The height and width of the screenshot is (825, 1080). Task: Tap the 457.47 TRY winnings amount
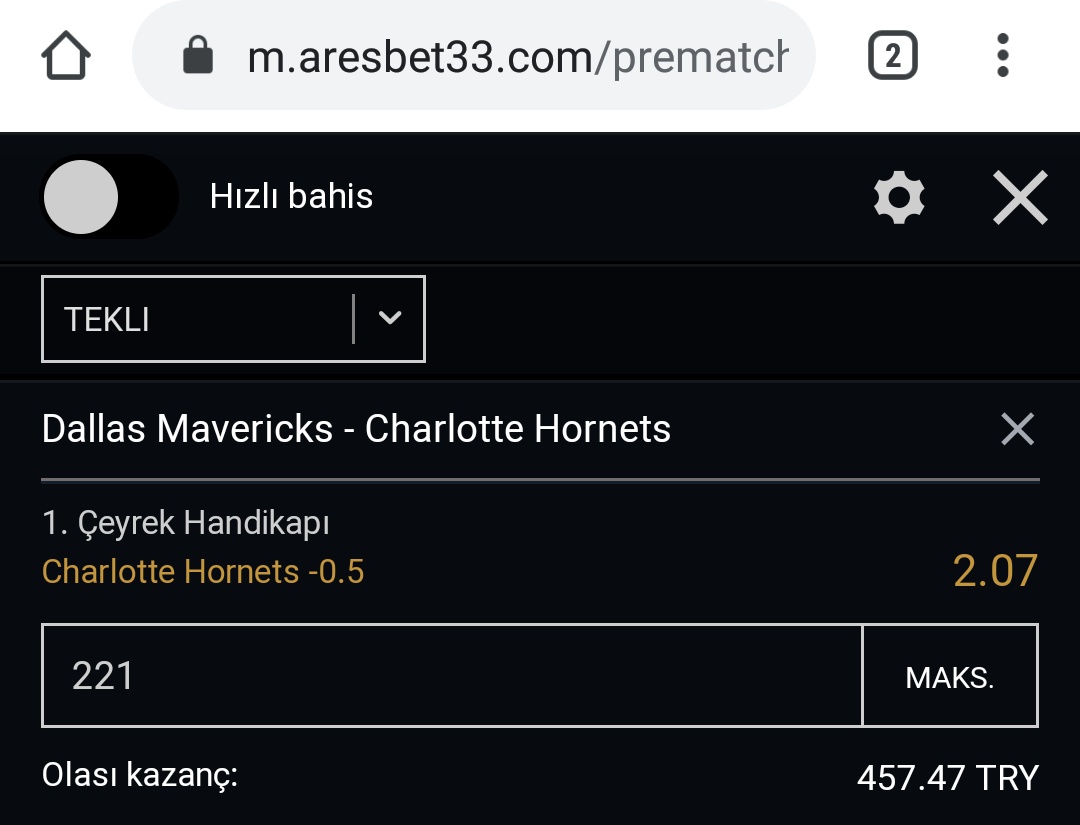click(x=948, y=778)
